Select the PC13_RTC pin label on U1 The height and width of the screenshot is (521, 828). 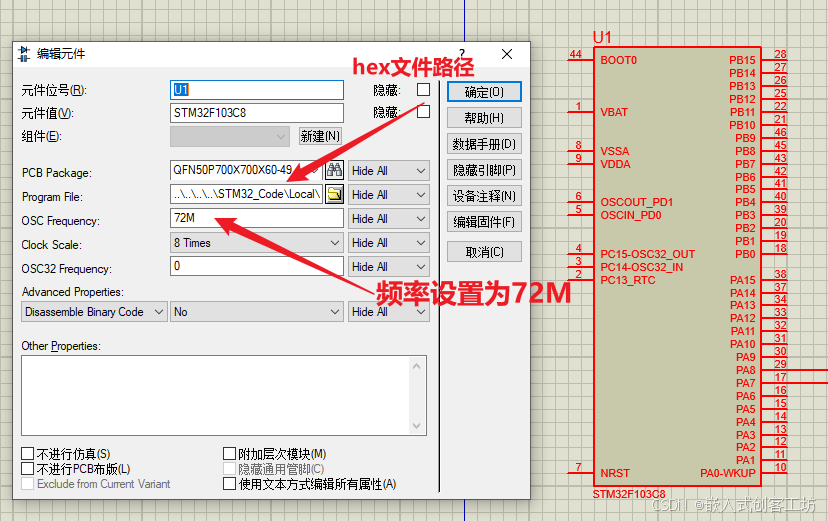[627, 280]
